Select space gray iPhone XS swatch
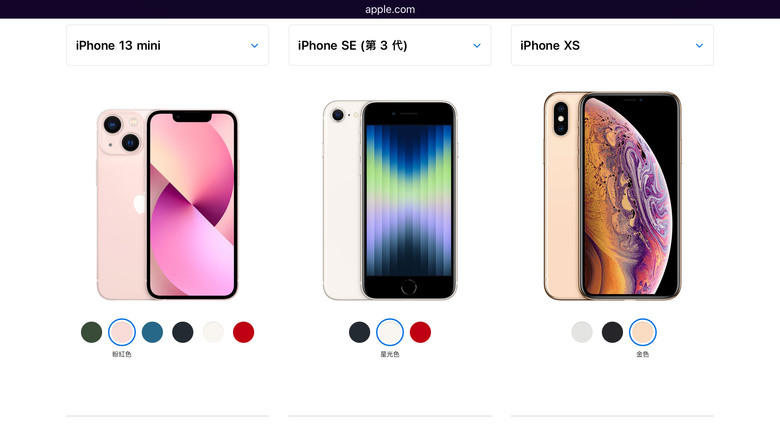The image size is (780, 424). pos(612,332)
